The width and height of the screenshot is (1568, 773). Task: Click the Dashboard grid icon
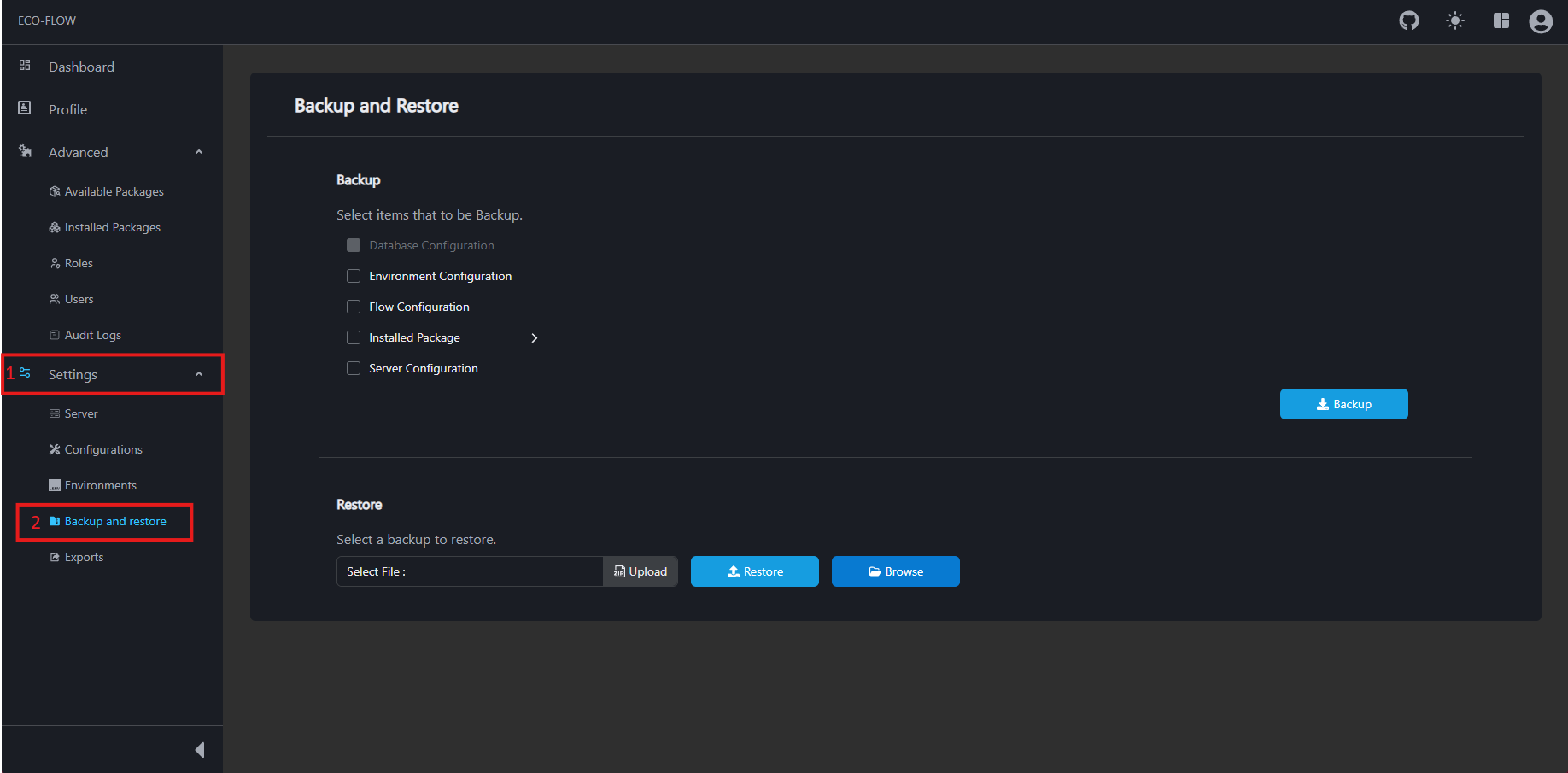coord(25,66)
